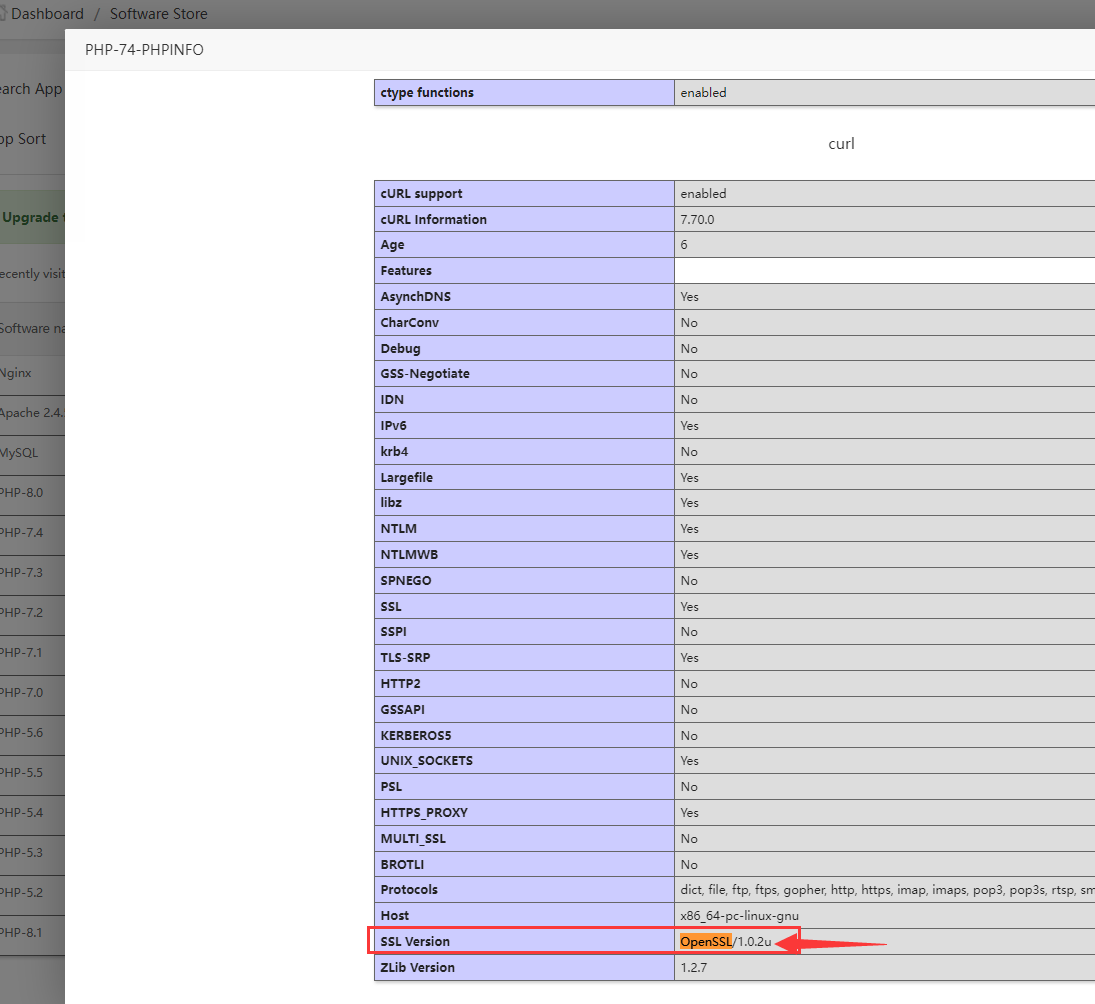Screen dimensions: 1095x1004
Task: Open the Dashboard breadcrumb link
Action: (47, 14)
